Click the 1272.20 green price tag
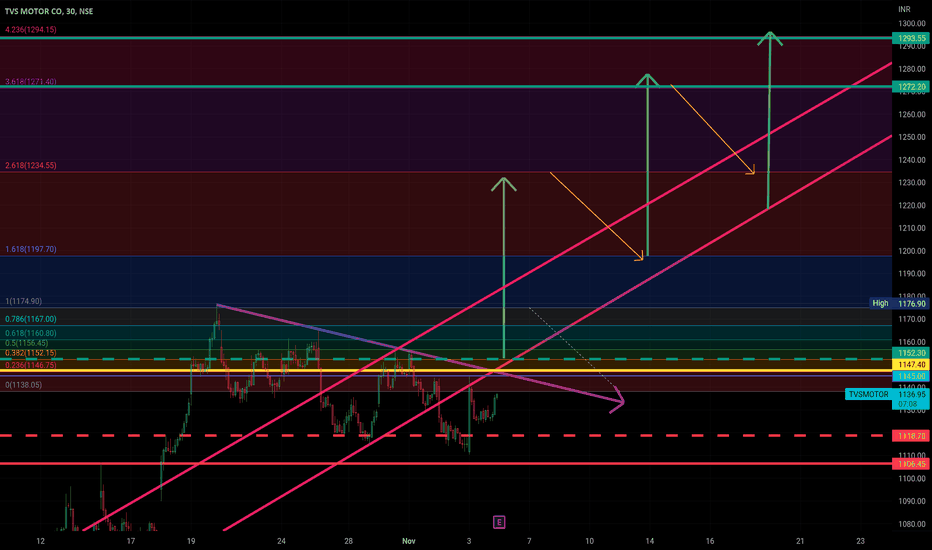The width and height of the screenshot is (932, 550). coord(911,87)
